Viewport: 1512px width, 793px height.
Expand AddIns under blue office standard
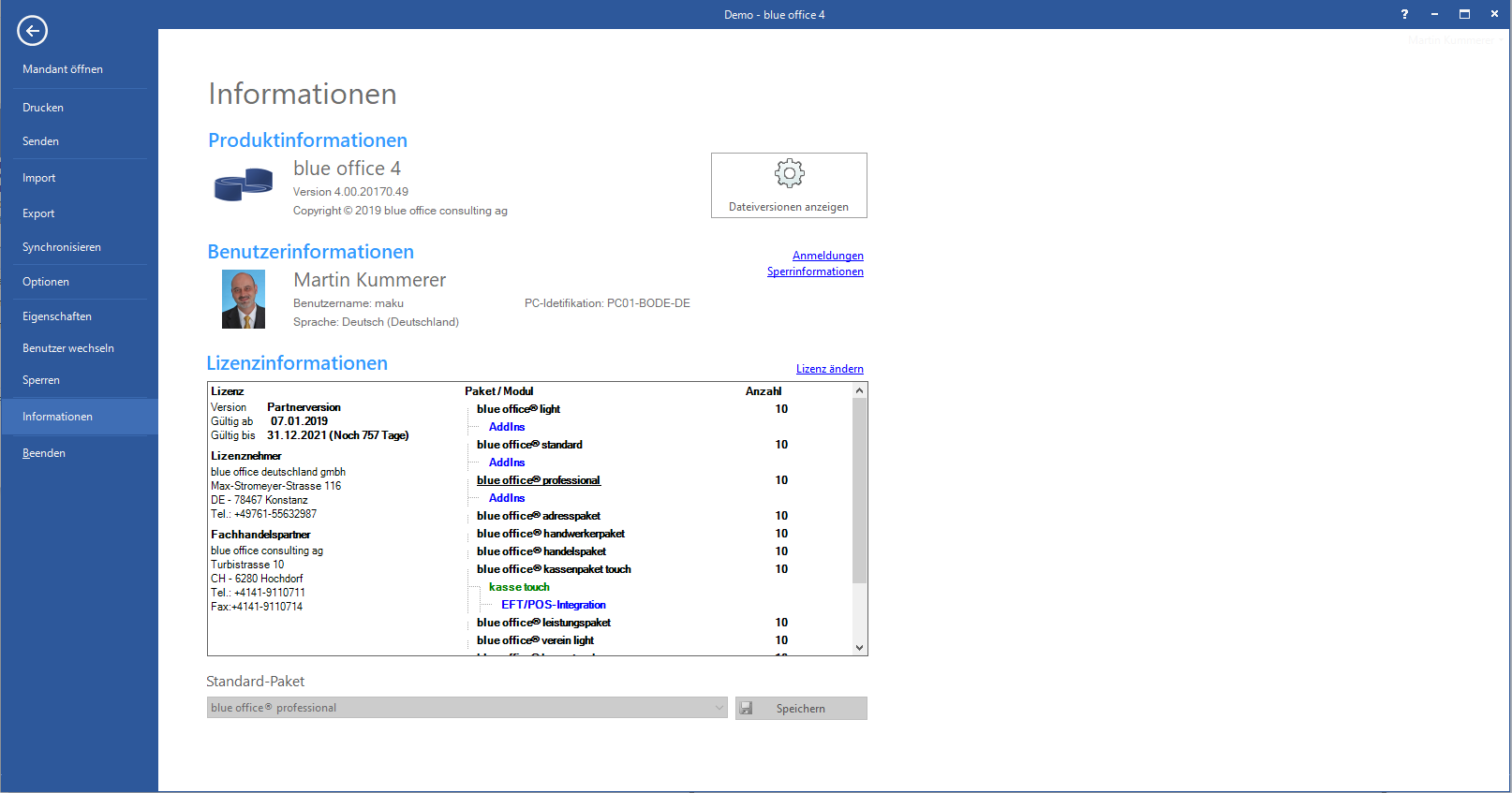(x=507, y=463)
